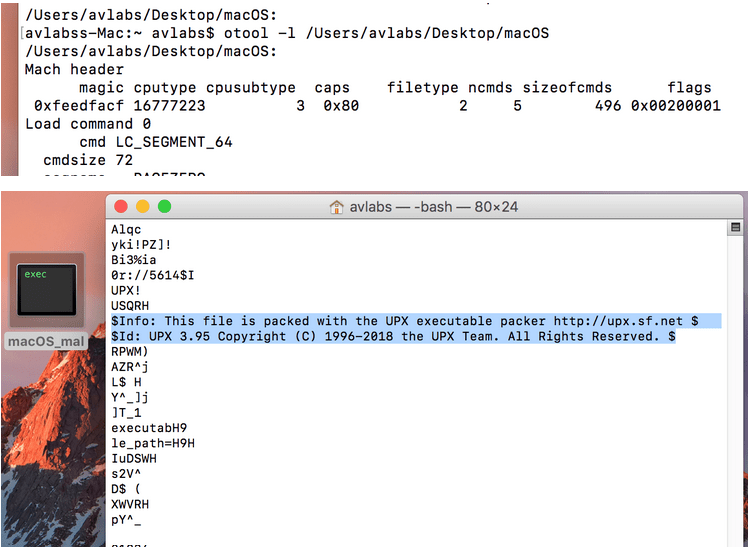Click the scroll indicator icon in terminal corner
This screenshot has height=547, width=748.
pyautogui.click(x=735, y=227)
